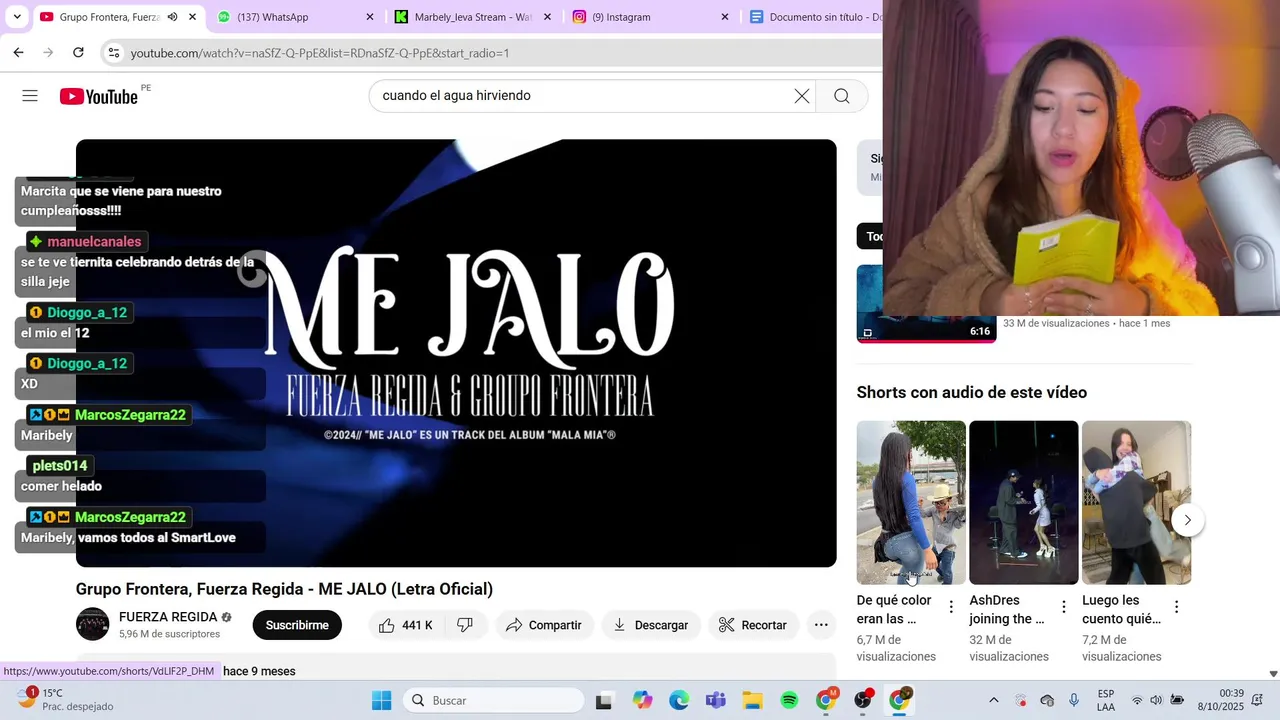Go to the YouTube home logo

[x=98, y=96]
